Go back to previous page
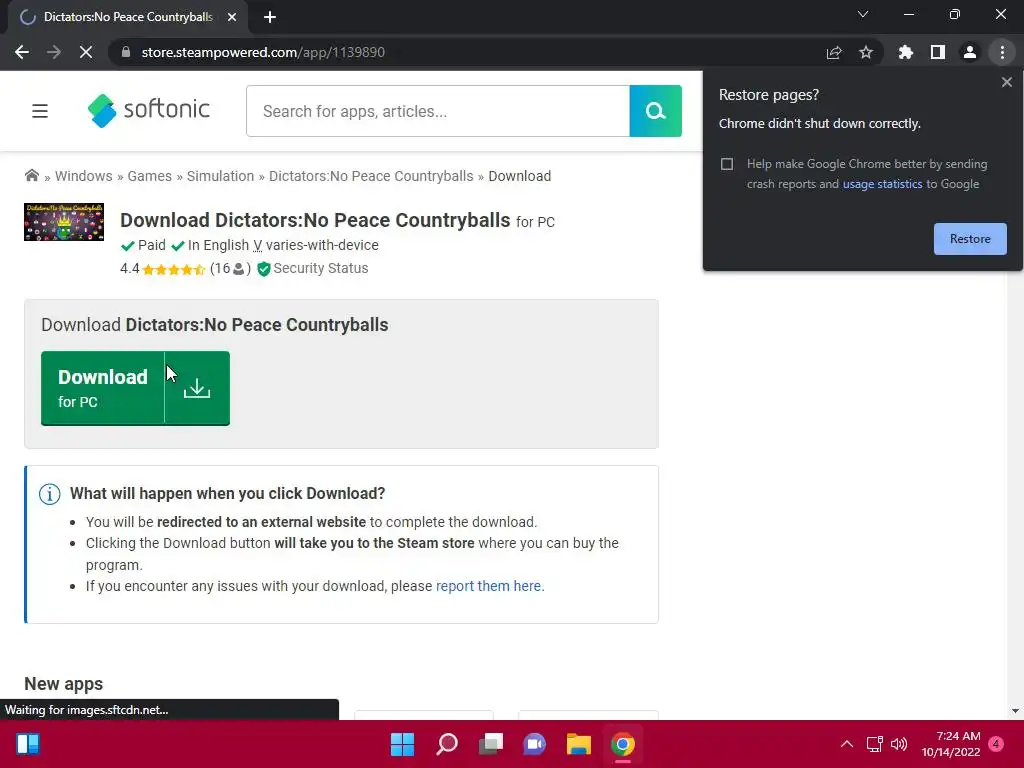1024x768 pixels. [x=22, y=52]
